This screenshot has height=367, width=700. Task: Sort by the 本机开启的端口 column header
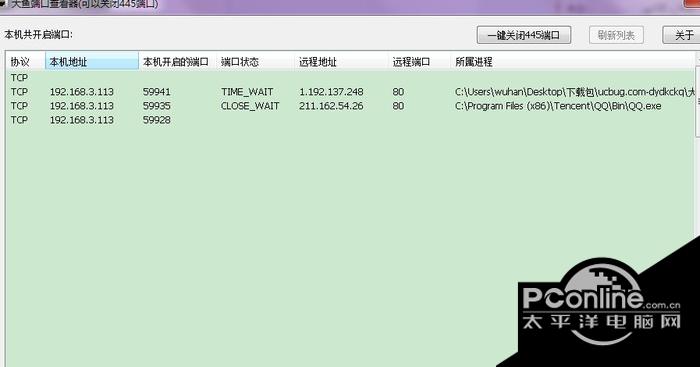pyautogui.click(x=178, y=62)
